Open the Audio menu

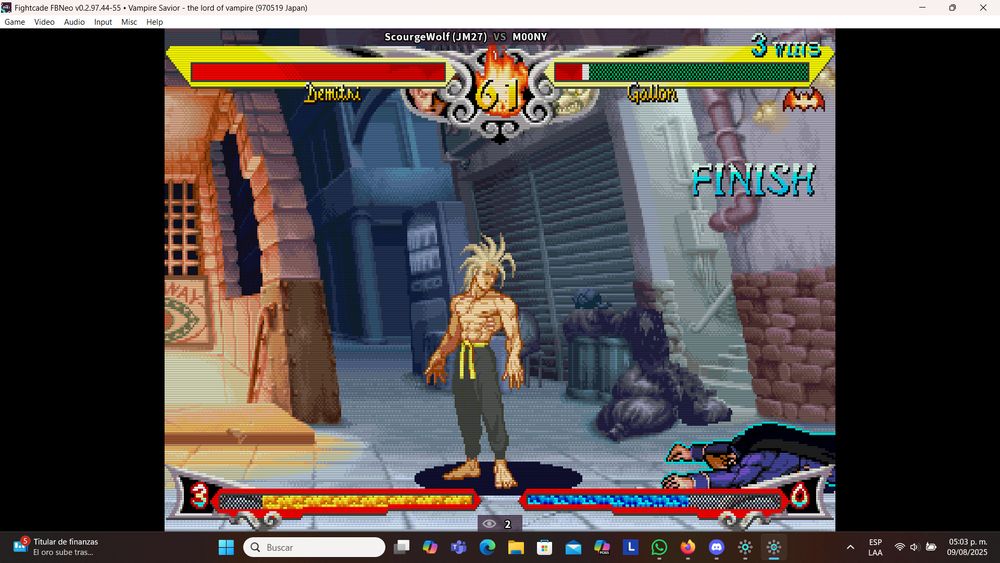pos(74,22)
